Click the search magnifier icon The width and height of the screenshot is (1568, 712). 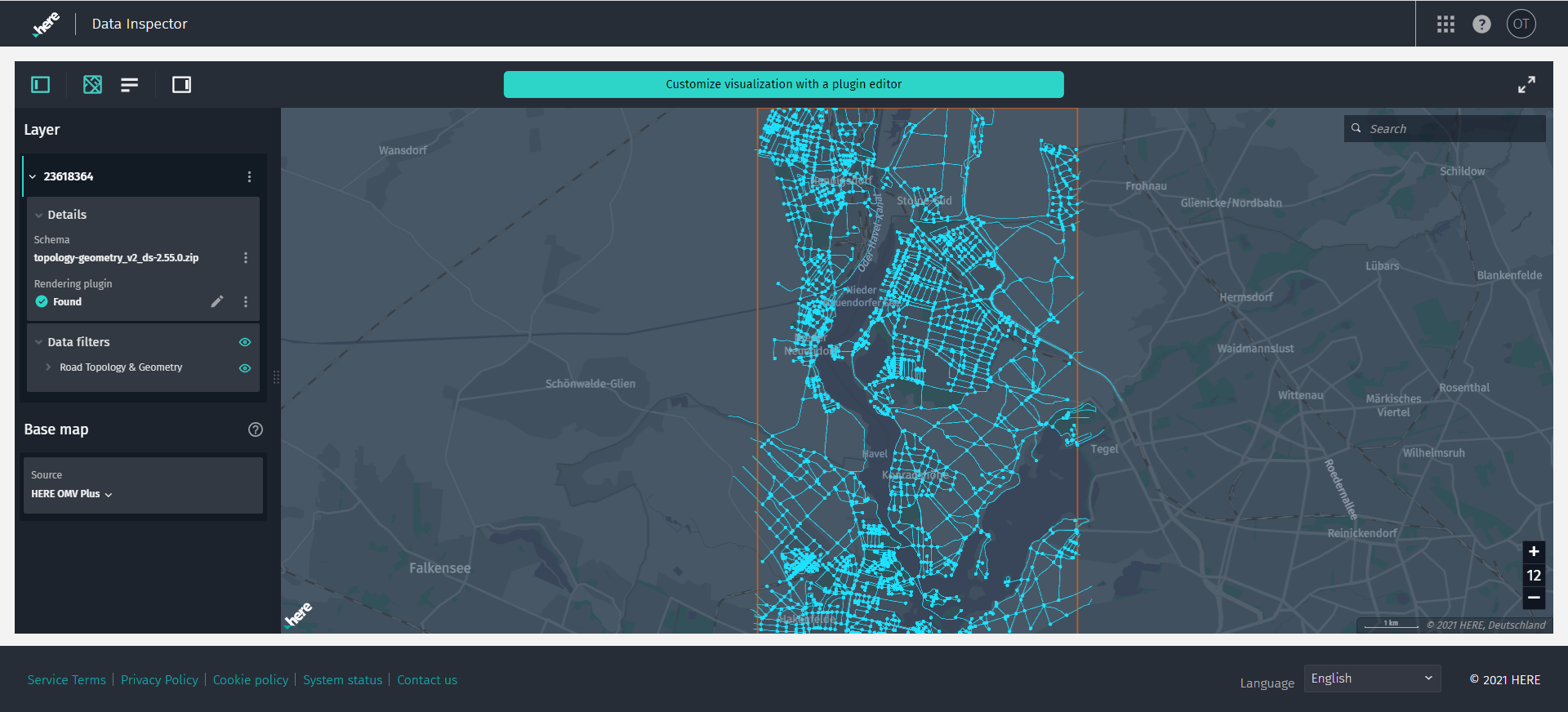(1356, 128)
